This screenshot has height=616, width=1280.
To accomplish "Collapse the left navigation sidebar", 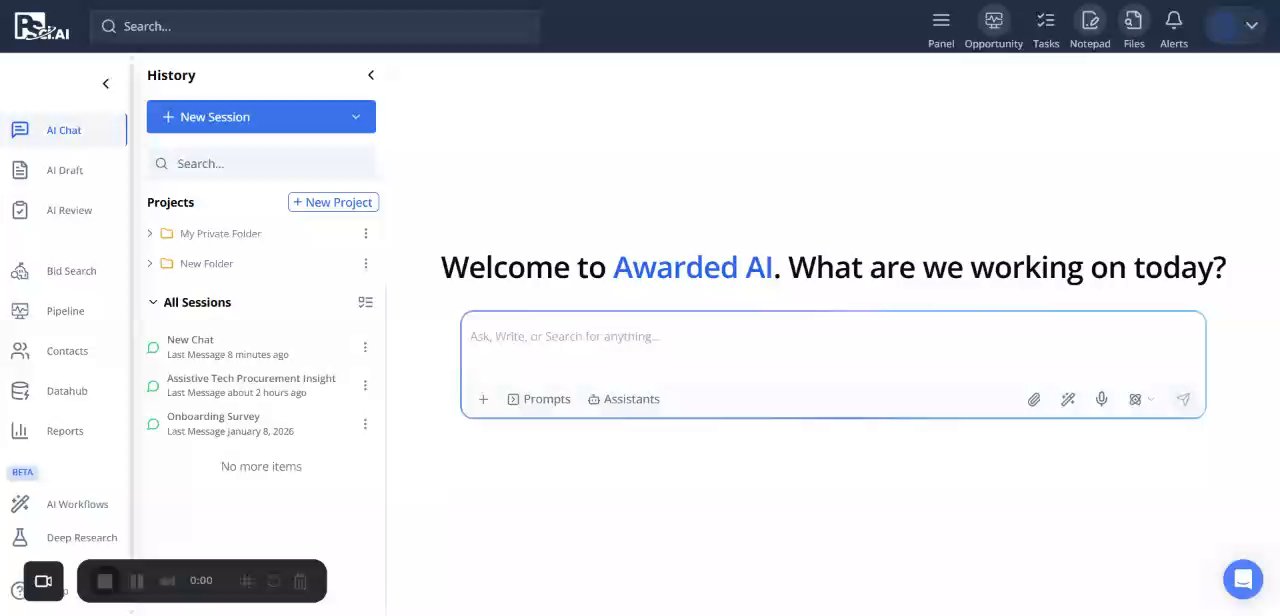I will 106,84.
